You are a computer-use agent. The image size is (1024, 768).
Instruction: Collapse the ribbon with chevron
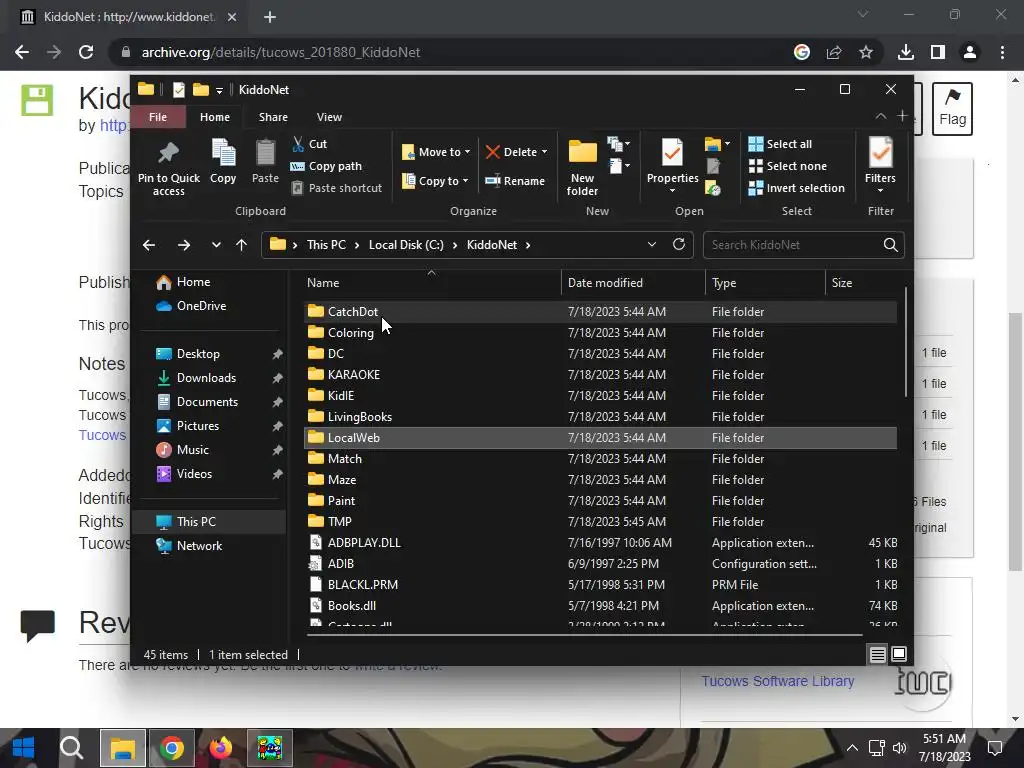tap(881, 116)
